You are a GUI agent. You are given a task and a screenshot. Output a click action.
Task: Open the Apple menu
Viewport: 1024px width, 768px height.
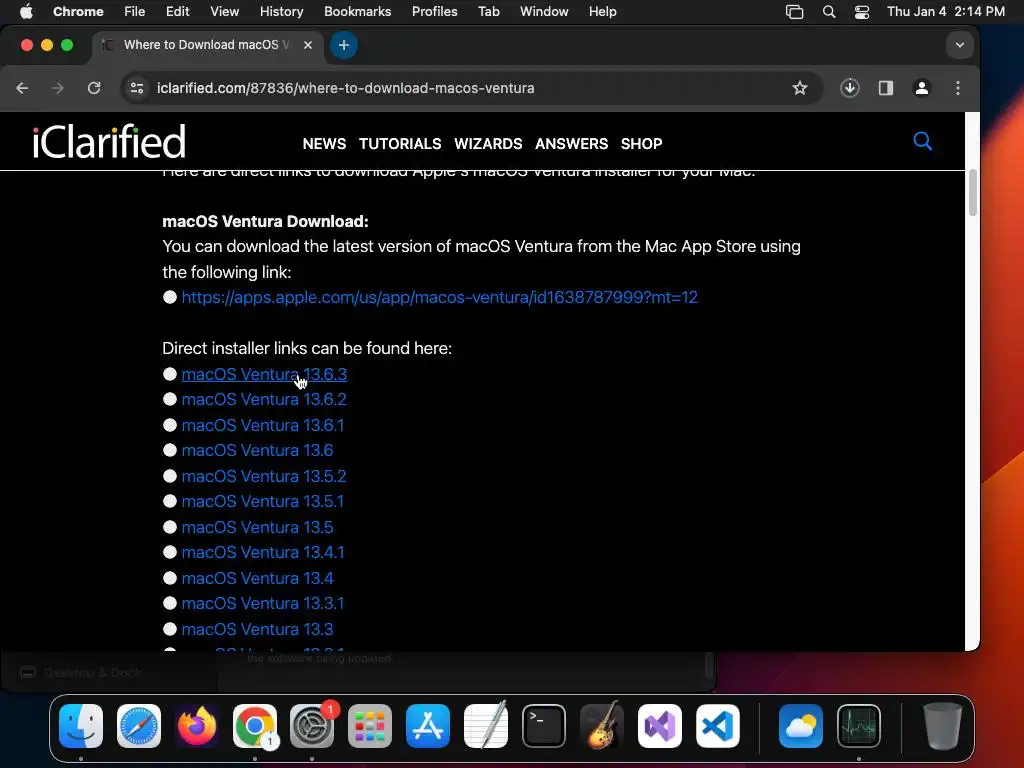coord(26,12)
